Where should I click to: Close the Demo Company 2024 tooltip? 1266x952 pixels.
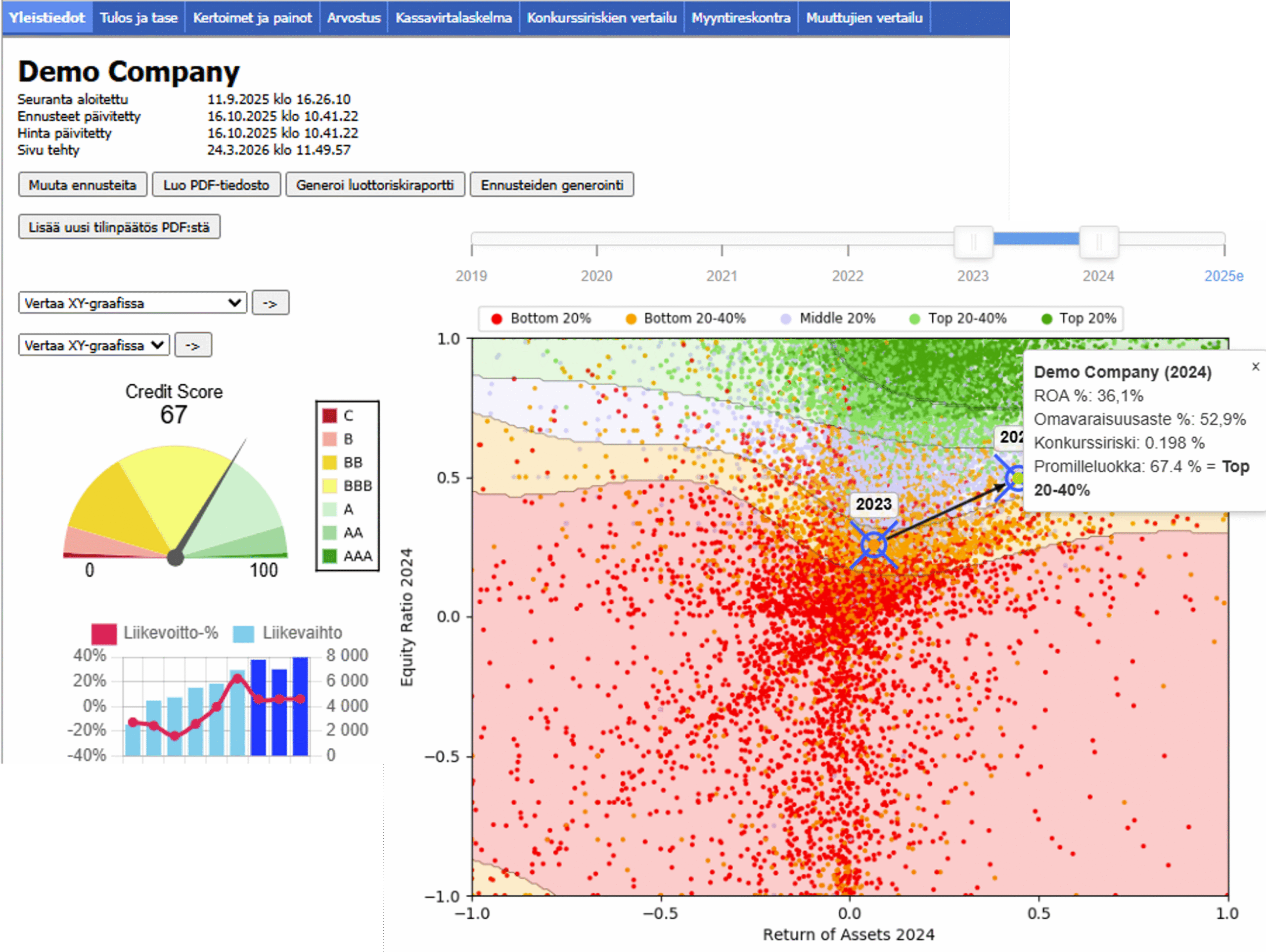[x=1255, y=366]
